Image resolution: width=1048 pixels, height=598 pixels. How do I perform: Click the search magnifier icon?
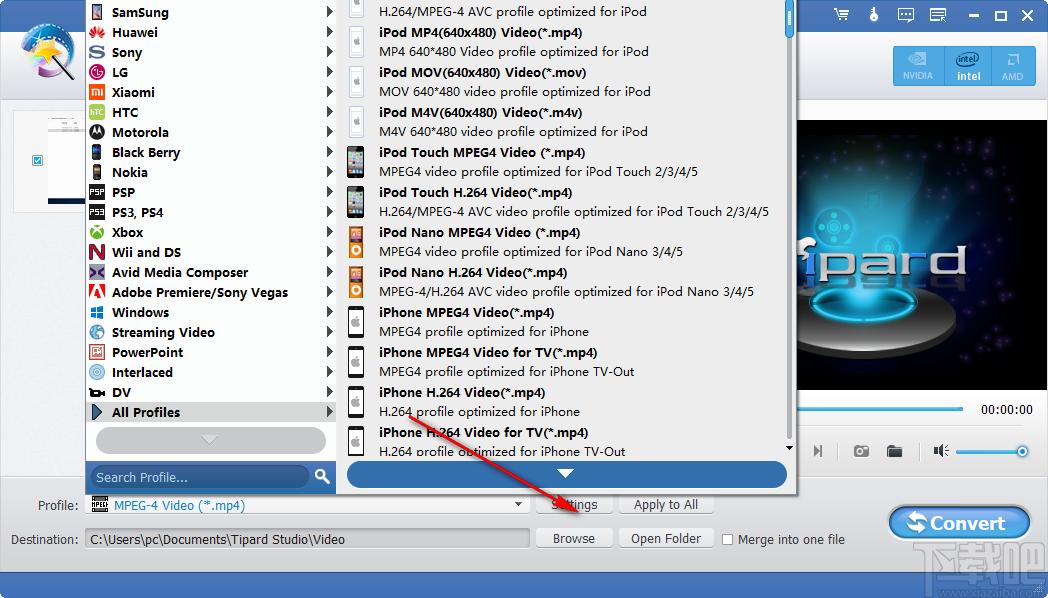coord(322,476)
